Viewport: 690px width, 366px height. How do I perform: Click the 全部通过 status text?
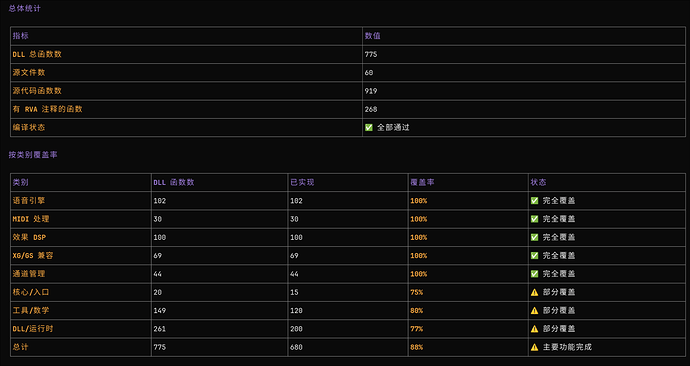point(393,128)
